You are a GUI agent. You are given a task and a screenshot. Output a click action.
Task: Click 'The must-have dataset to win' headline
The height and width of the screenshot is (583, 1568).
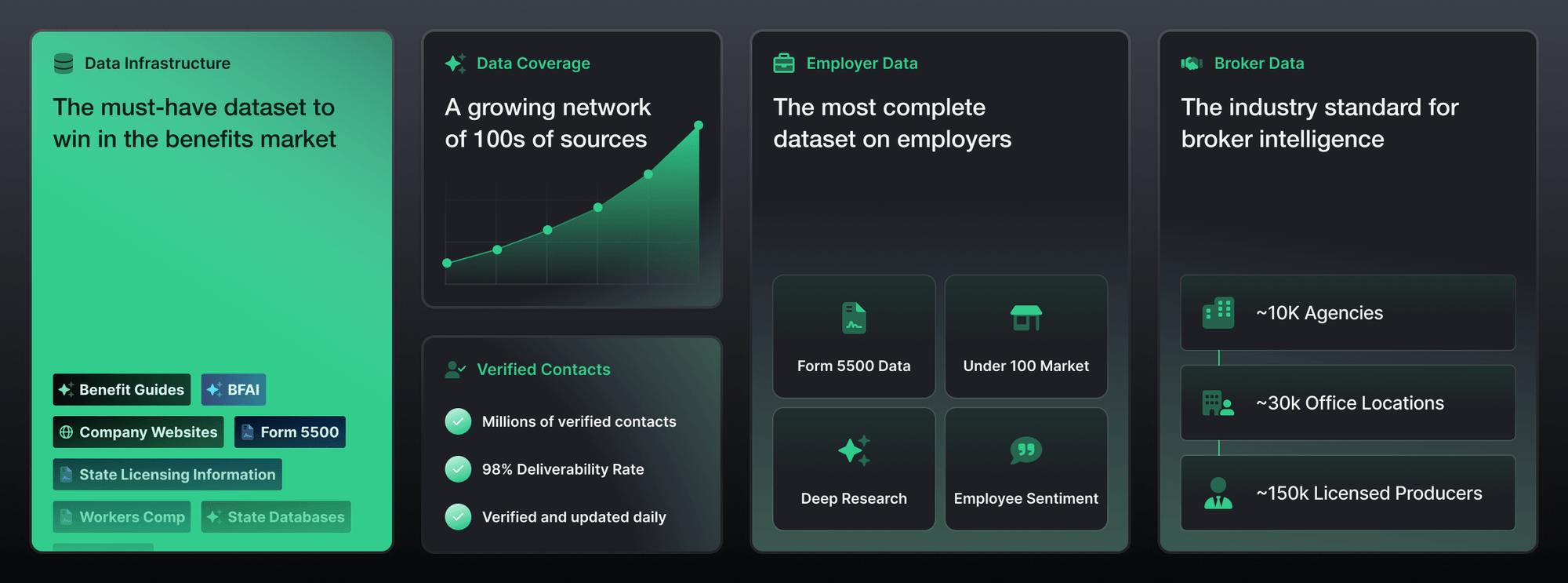194,123
